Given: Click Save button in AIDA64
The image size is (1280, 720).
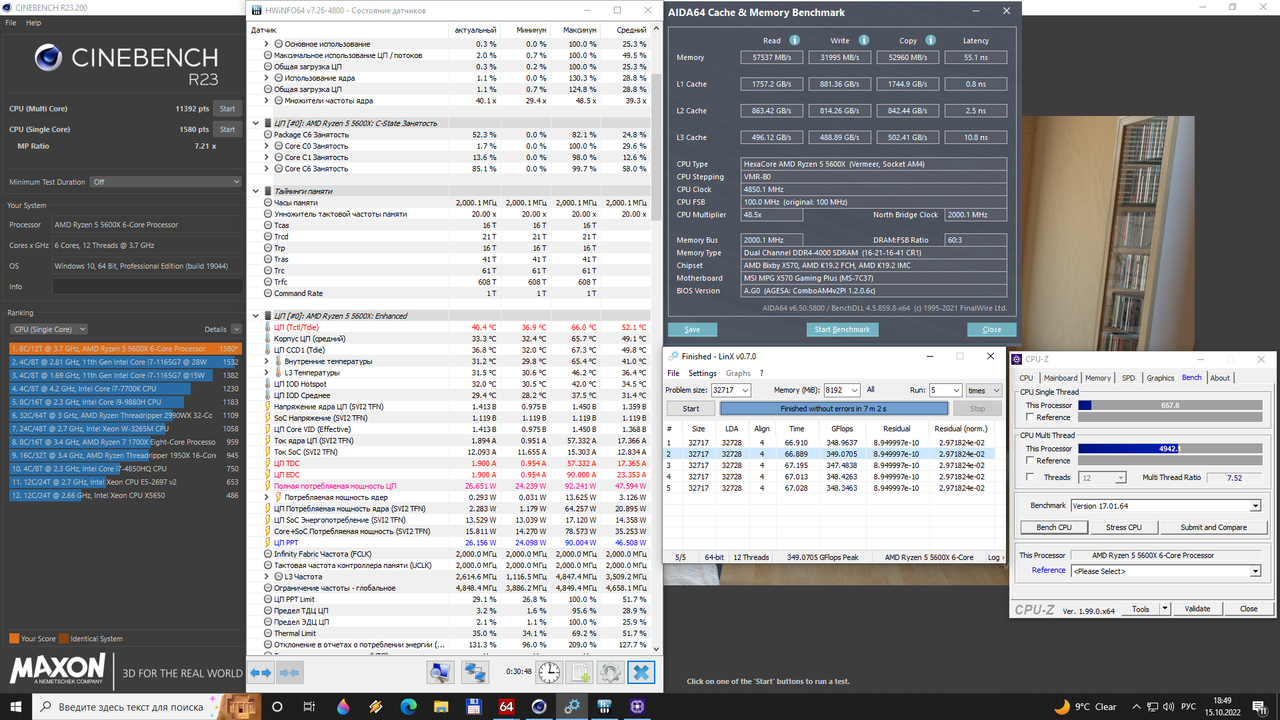Looking at the screenshot, I should click(x=692, y=329).
